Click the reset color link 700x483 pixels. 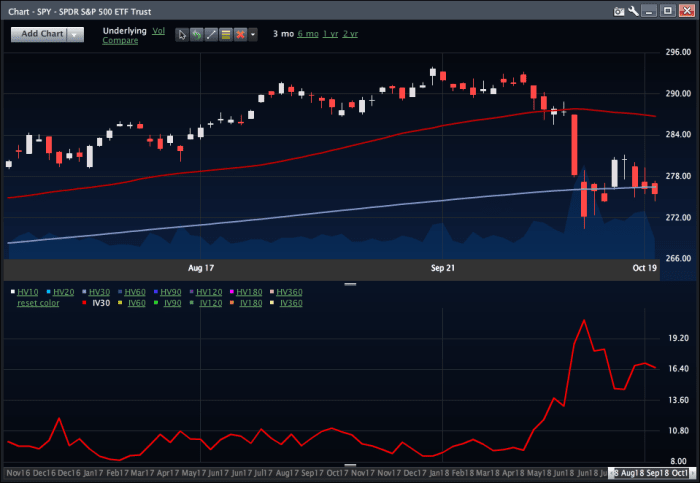click(39, 302)
